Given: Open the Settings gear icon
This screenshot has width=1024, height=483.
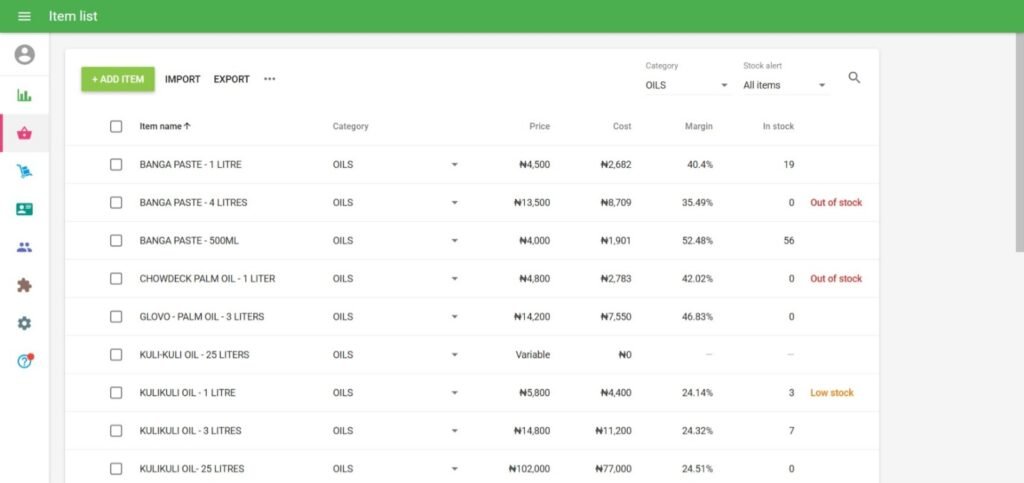Looking at the screenshot, I should 24,323.
